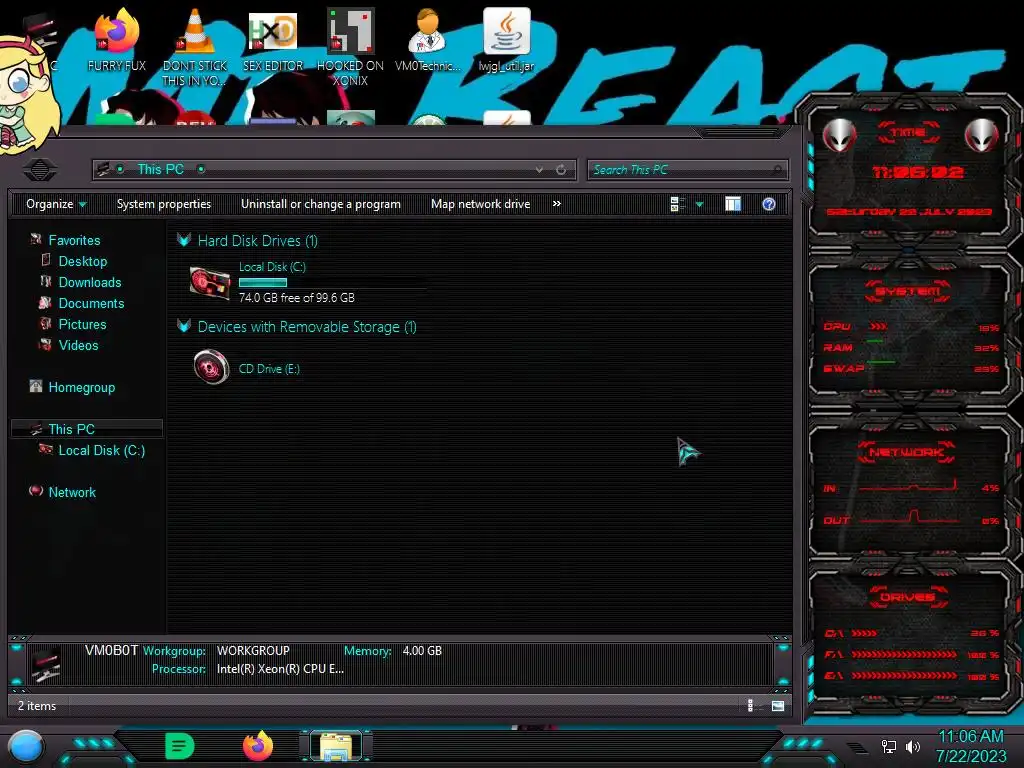Click the right alien head in the TIME widget
The image size is (1024, 768).
coord(982,135)
